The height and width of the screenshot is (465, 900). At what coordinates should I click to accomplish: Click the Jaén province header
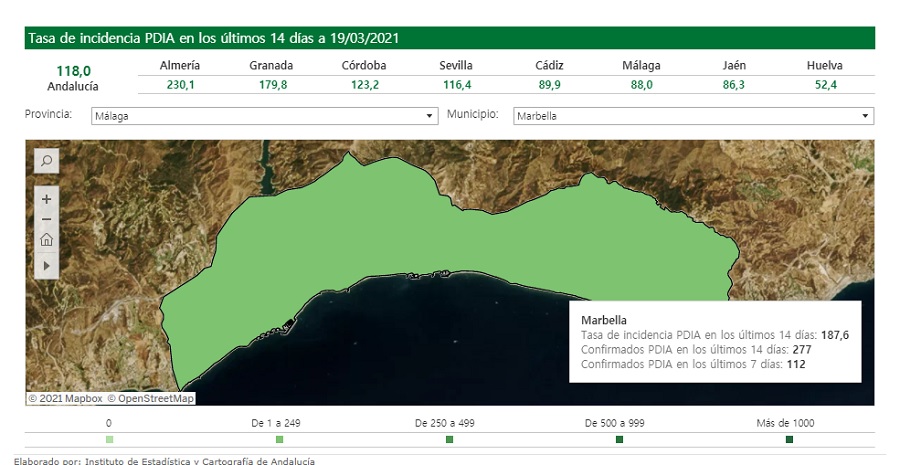(x=734, y=65)
